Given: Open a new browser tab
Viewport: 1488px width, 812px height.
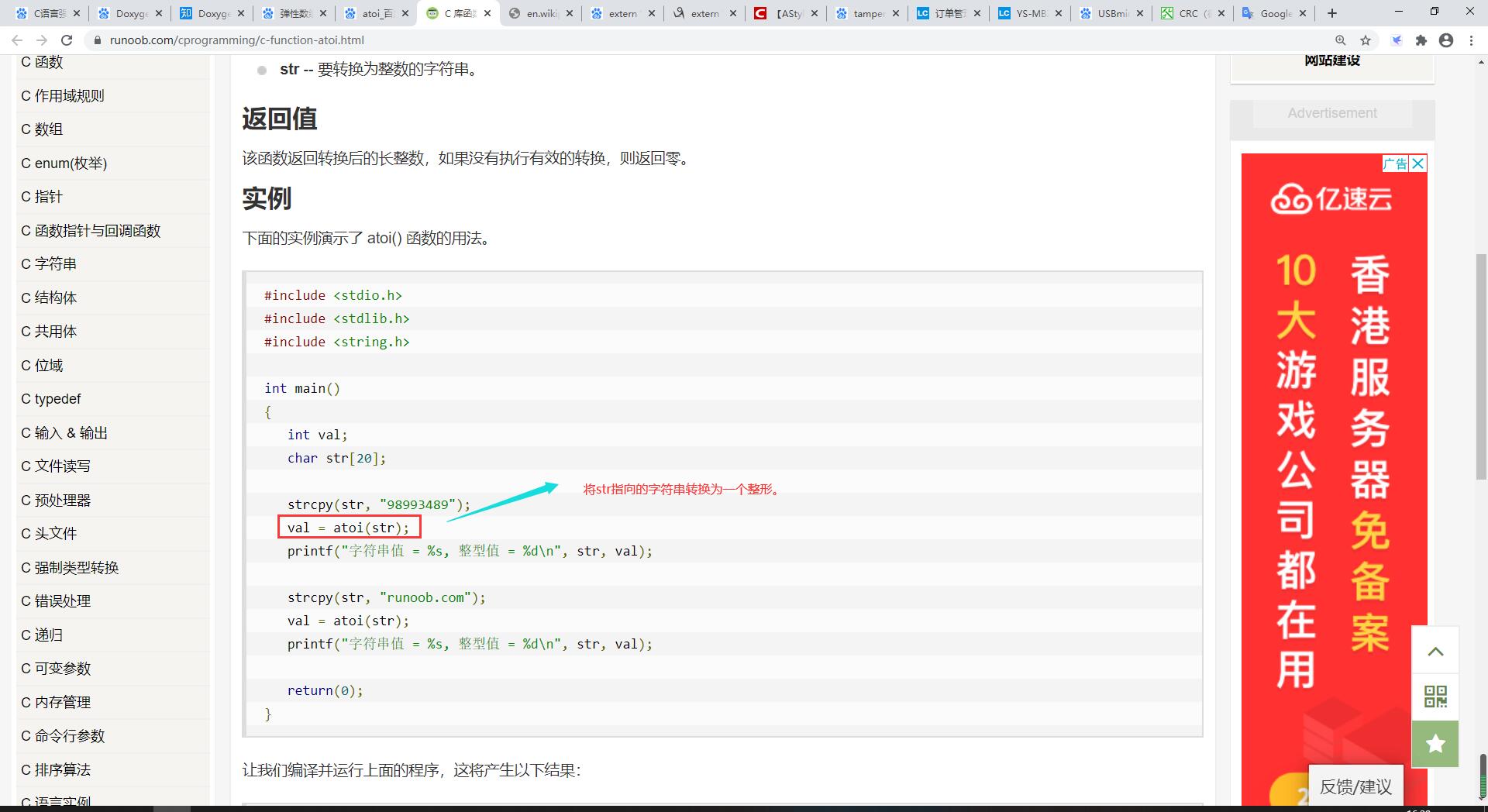Looking at the screenshot, I should [x=1332, y=13].
